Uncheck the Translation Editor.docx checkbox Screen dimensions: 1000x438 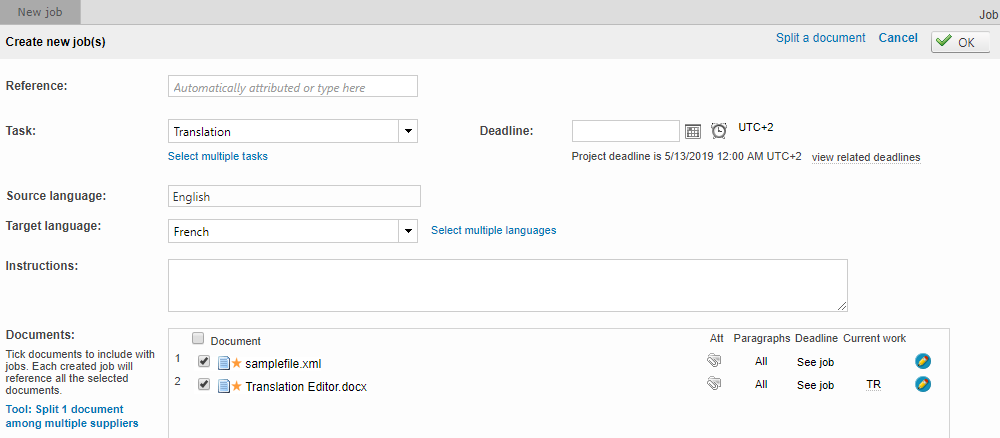(x=204, y=385)
